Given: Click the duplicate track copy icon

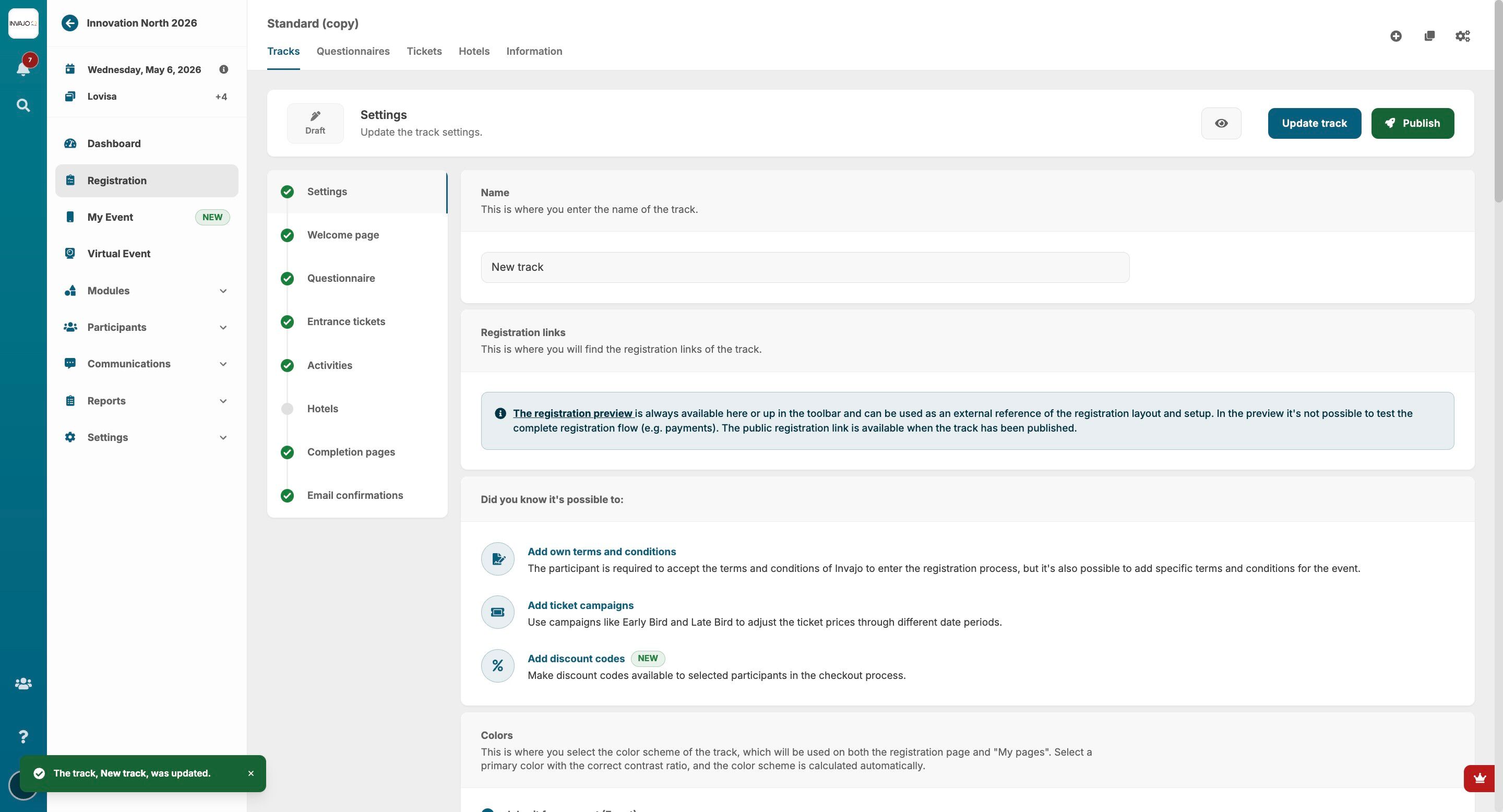Looking at the screenshot, I should 1429,36.
